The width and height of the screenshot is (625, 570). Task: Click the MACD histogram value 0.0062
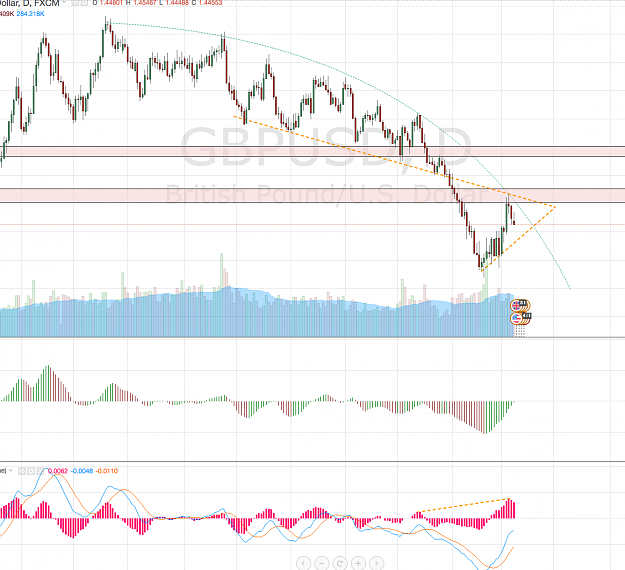(58, 471)
